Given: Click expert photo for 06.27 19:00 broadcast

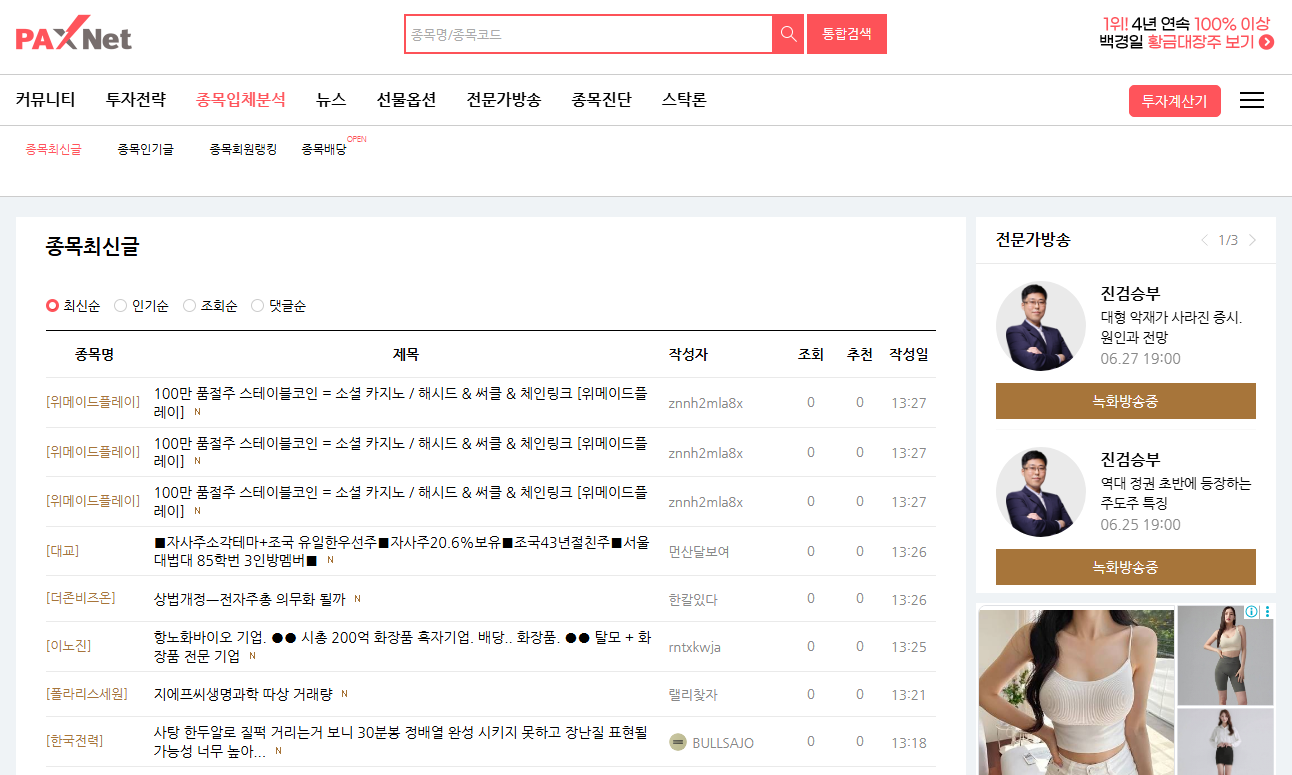Looking at the screenshot, I should 1040,326.
